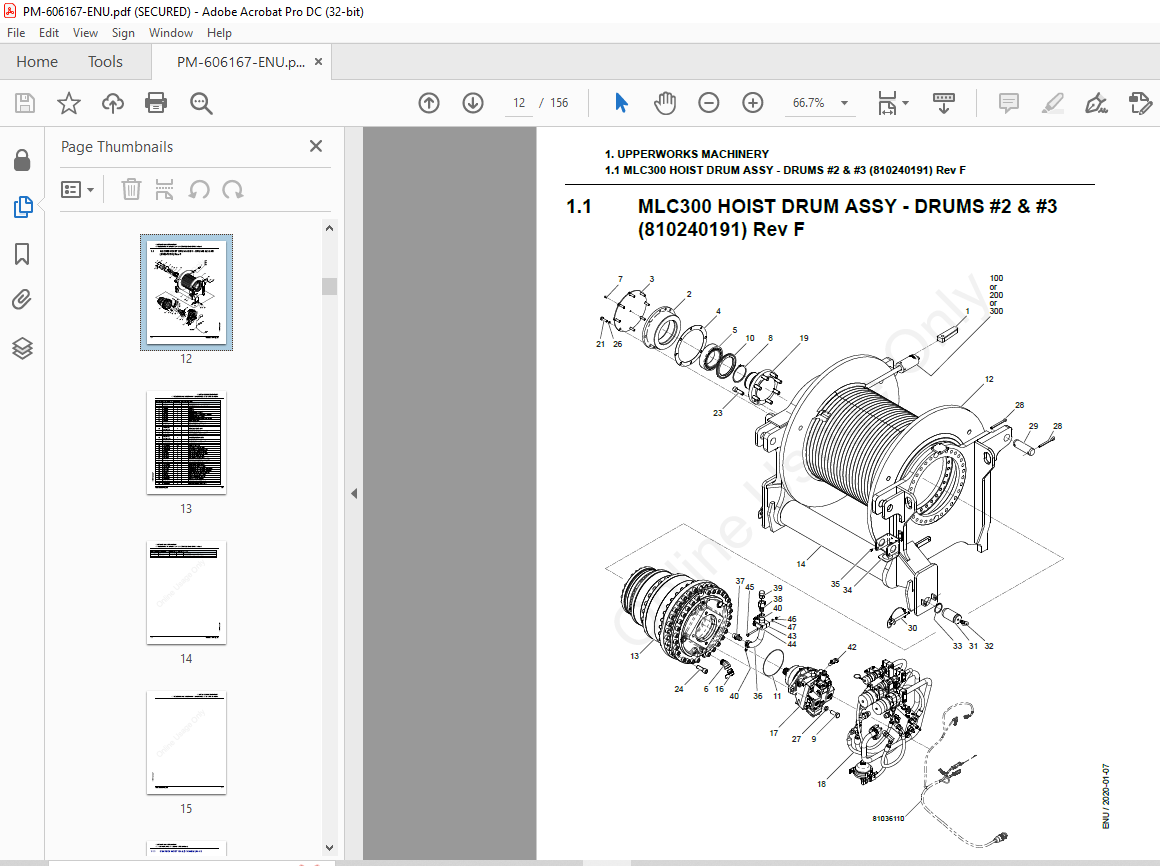Open thumbnail options menu dropdown
This screenshot has height=866, width=1160.
coord(78,190)
